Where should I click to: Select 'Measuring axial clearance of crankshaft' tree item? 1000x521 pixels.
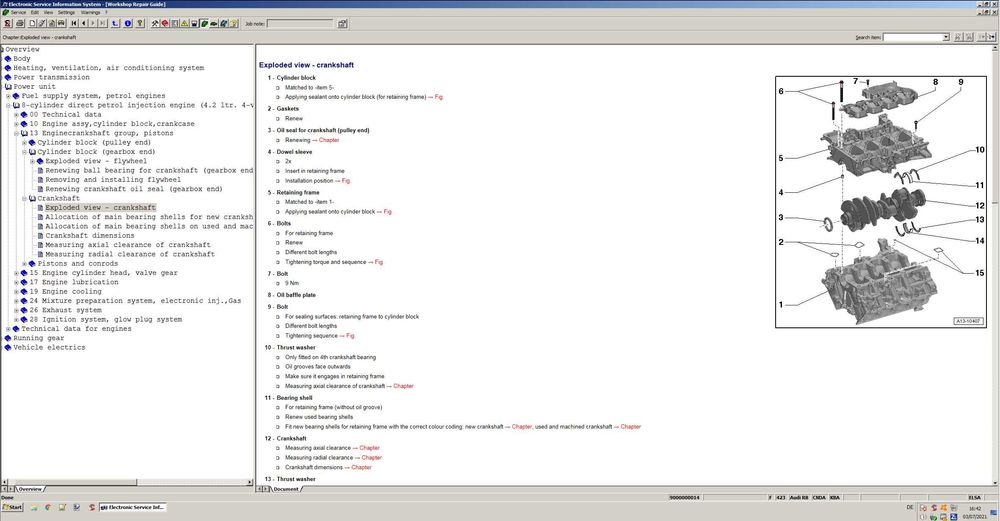click(128, 245)
